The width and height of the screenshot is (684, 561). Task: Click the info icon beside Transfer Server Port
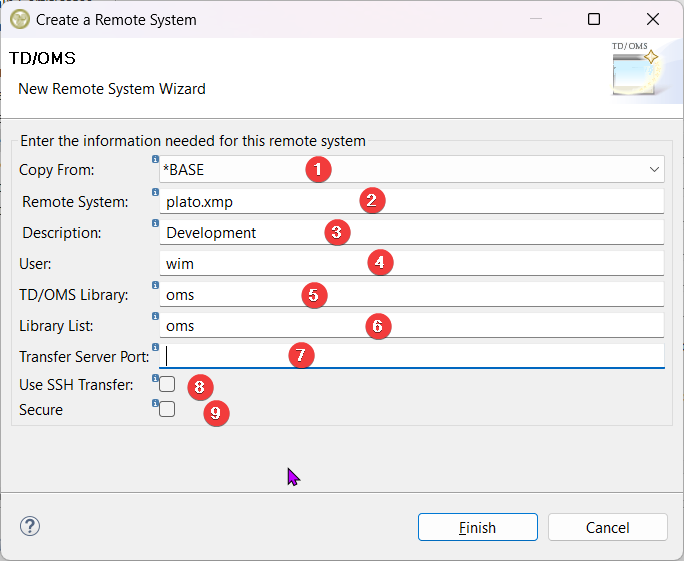point(155,347)
